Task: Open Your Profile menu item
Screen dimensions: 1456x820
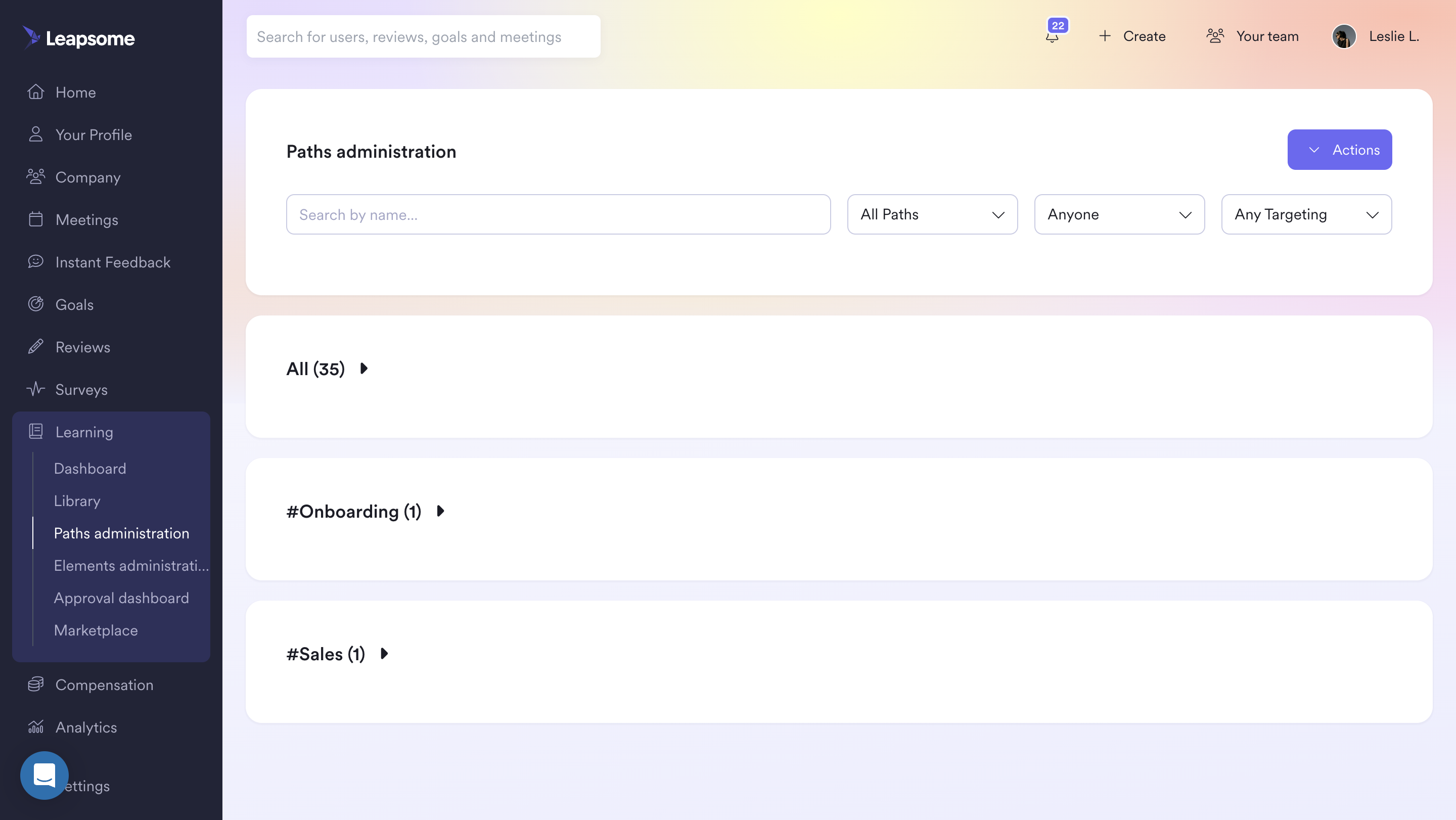Action: [93, 134]
